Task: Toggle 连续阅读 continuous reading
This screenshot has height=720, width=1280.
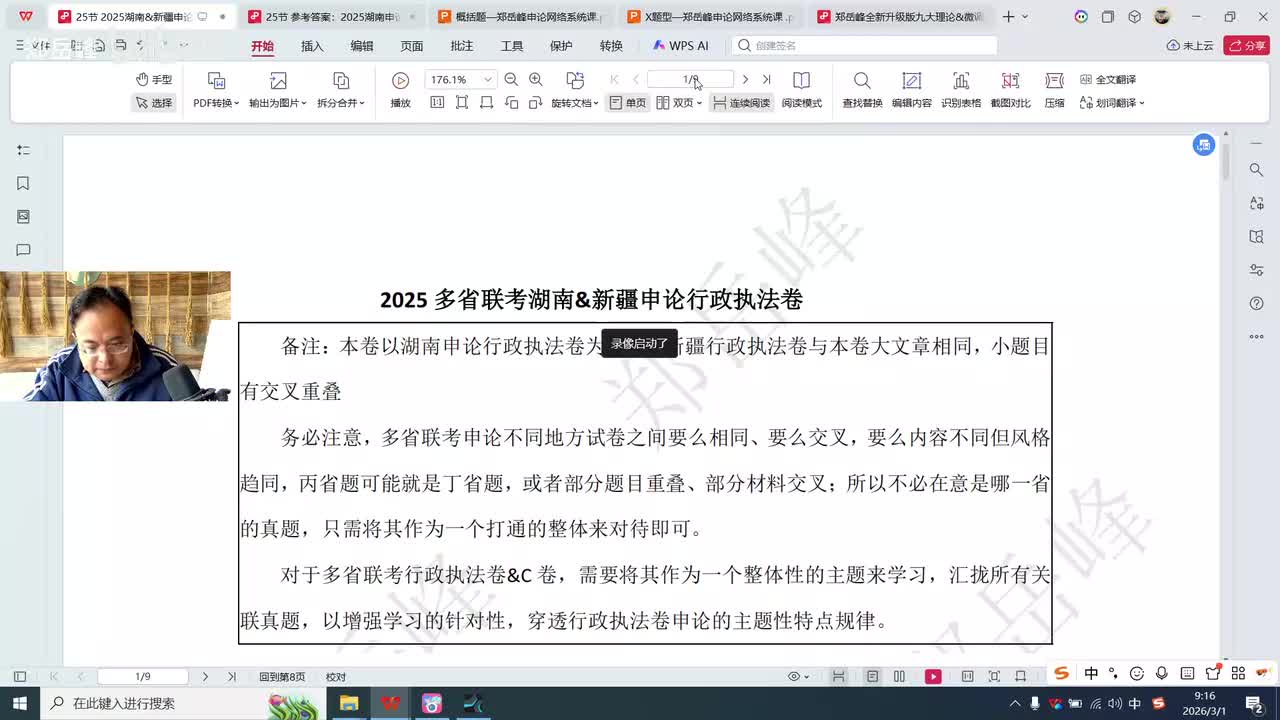Action: pos(741,102)
